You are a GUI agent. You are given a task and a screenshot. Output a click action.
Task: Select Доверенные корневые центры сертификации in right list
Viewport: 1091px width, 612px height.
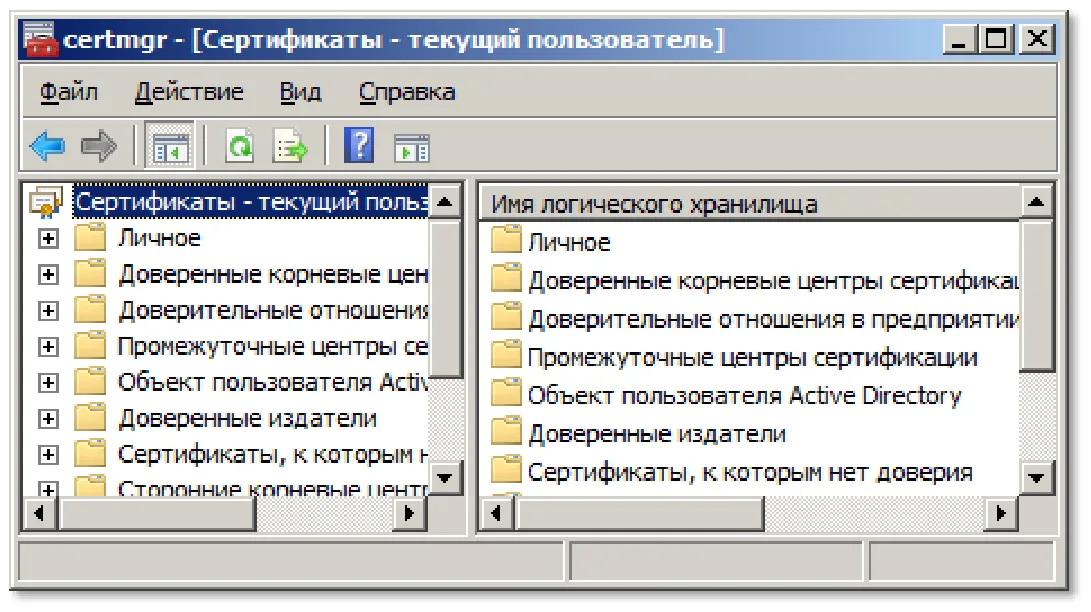[x=773, y=280]
